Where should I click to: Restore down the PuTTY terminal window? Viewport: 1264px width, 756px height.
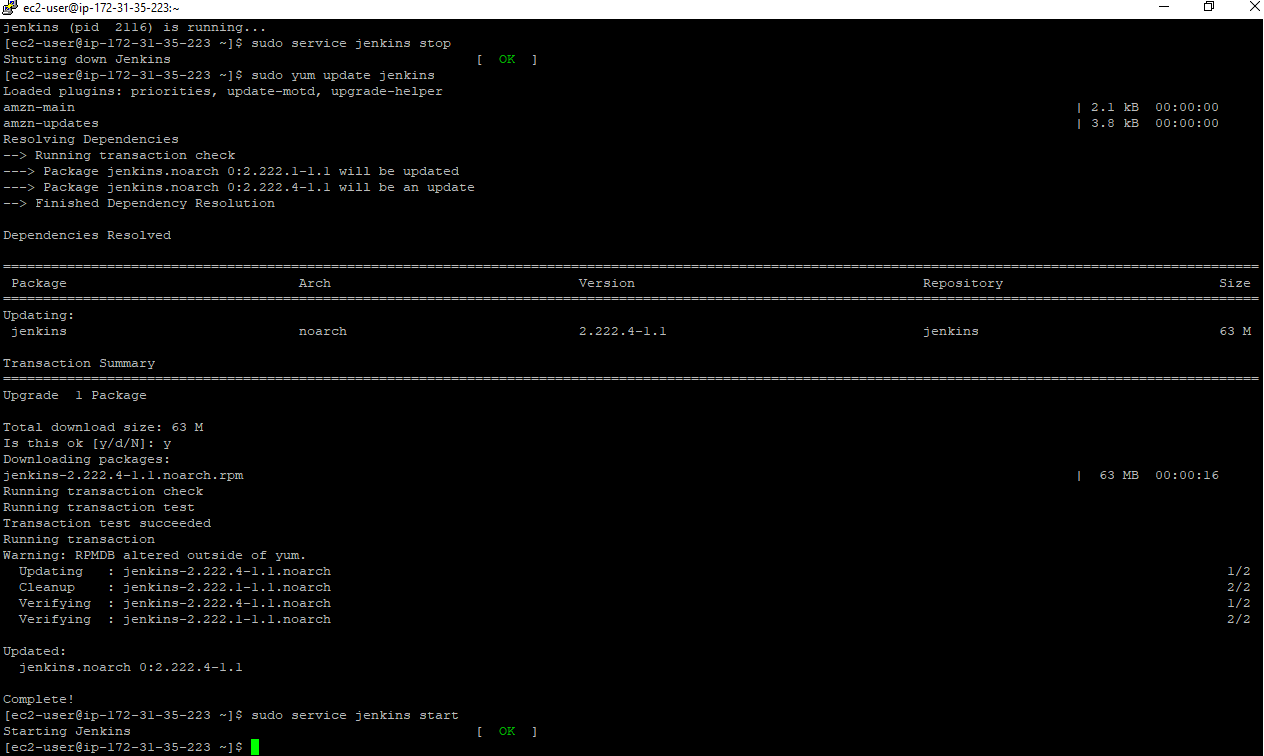(x=1209, y=7)
